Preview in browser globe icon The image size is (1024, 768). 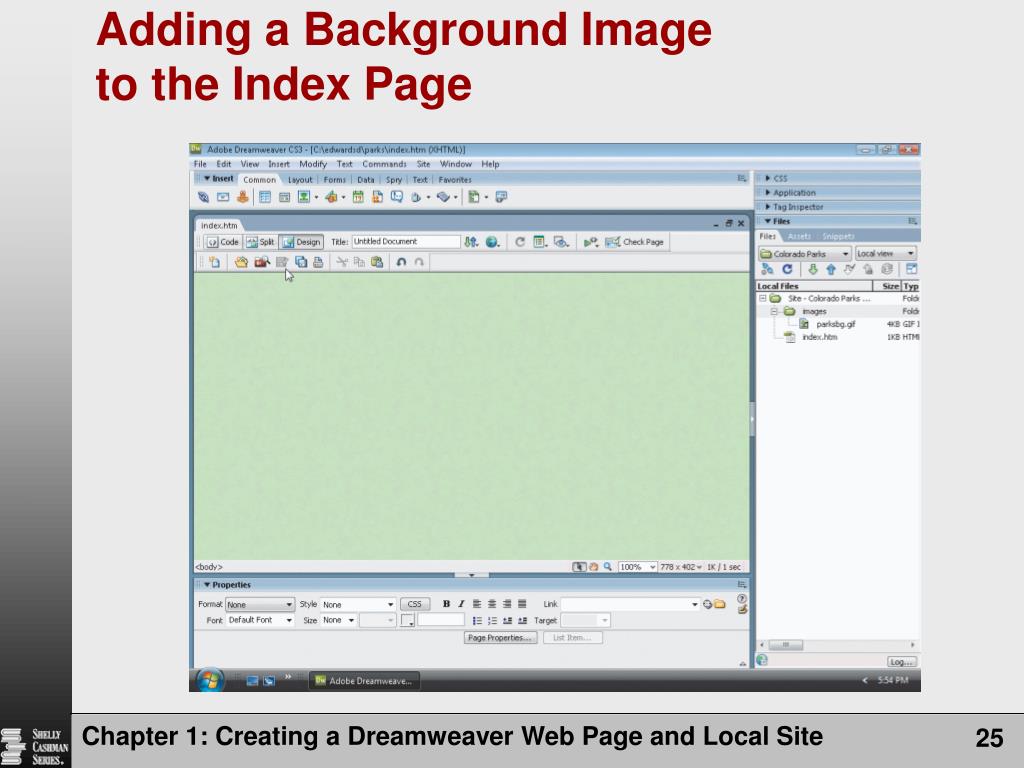(492, 242)
